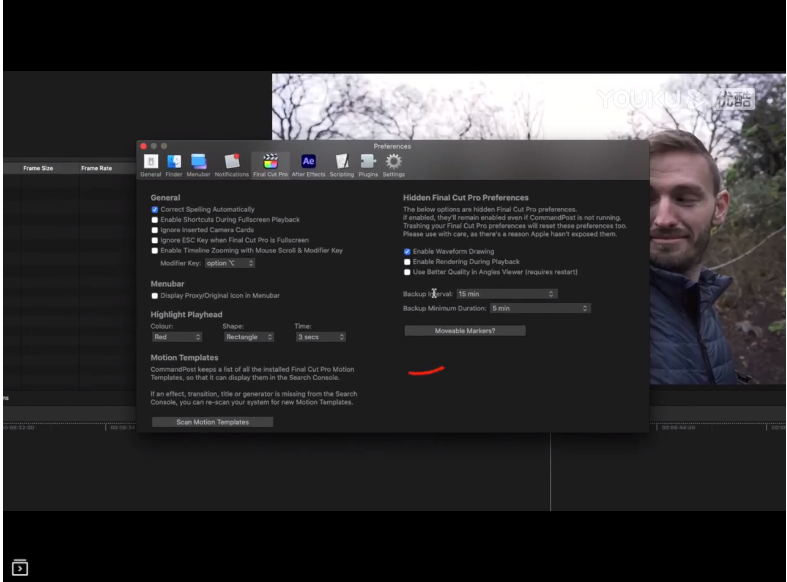Select the Final Cut Pro preferences pane
Image resolution: width=787 pixels, height=582 pixels.
(270, 165)
